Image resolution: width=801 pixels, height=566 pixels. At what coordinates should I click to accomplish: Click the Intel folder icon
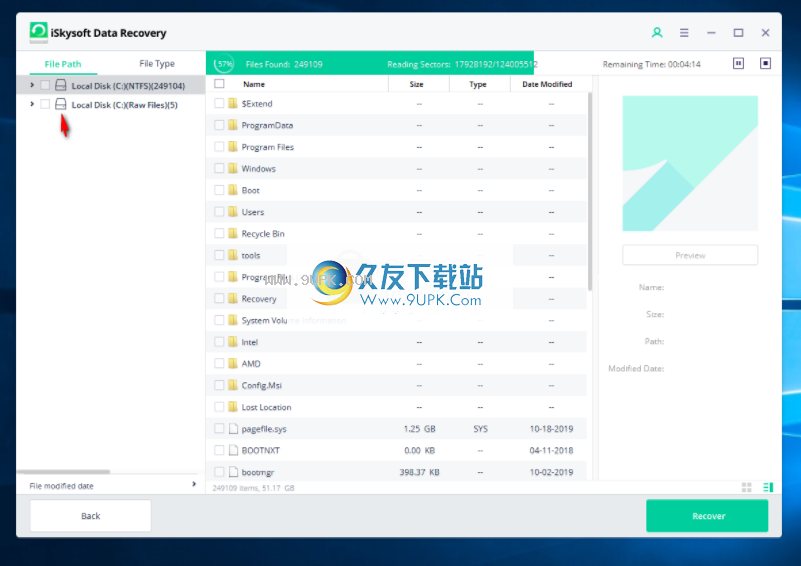pyautogui.click(x=233, y=342)
